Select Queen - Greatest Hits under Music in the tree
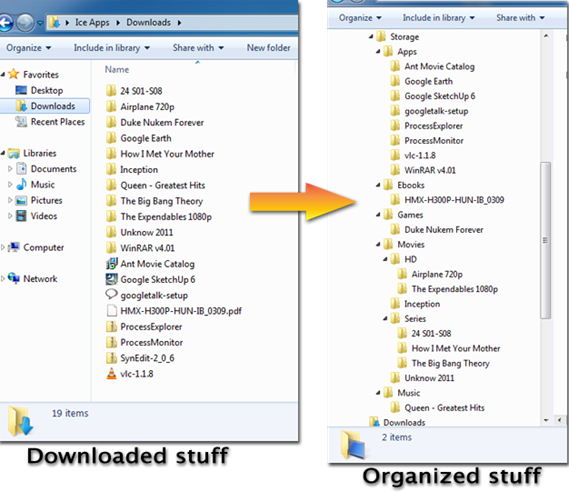 pos(444,408)
